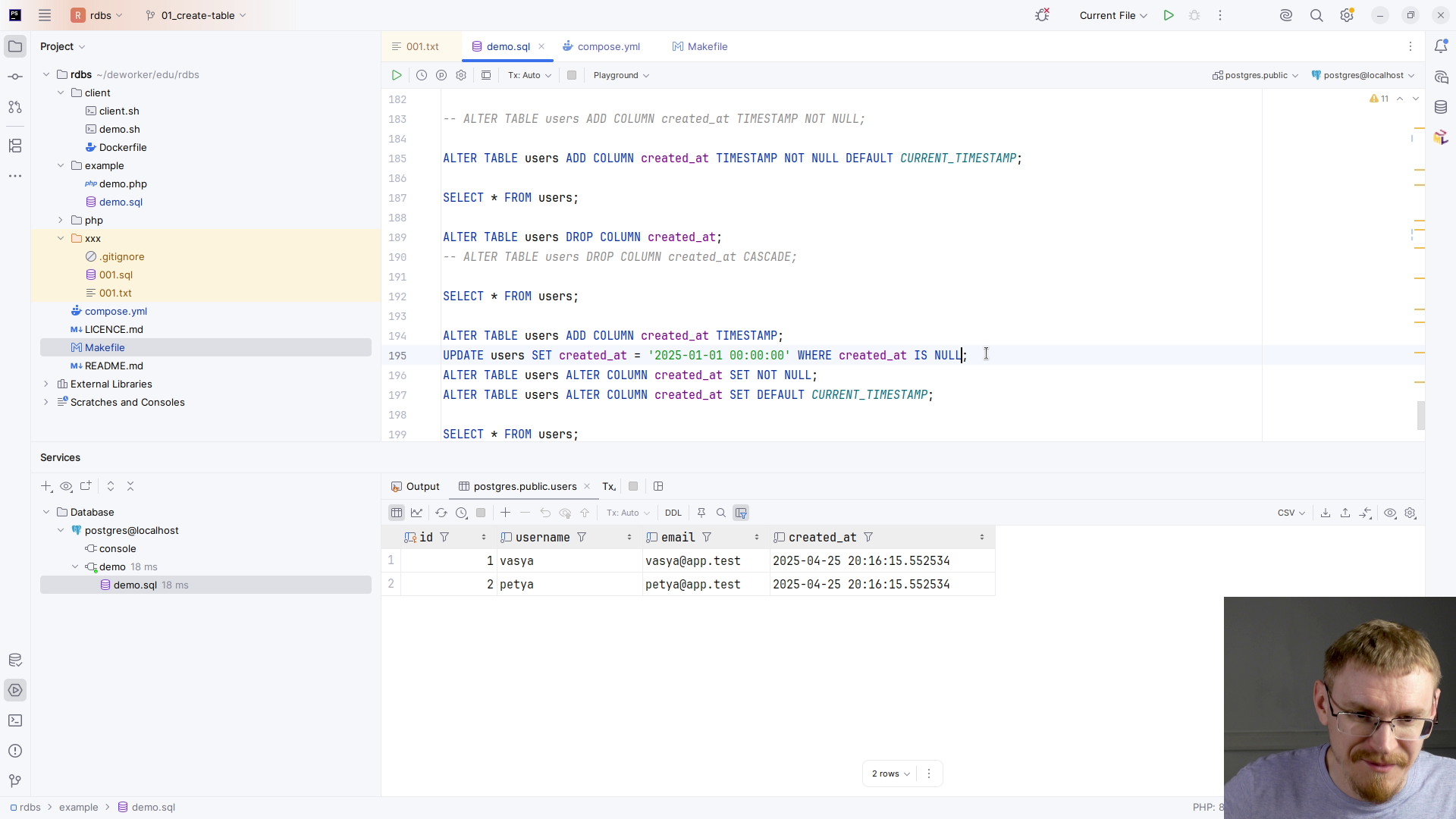Open the 2 rows page size selector
The image size is (1456, 819).
point(890,774)
